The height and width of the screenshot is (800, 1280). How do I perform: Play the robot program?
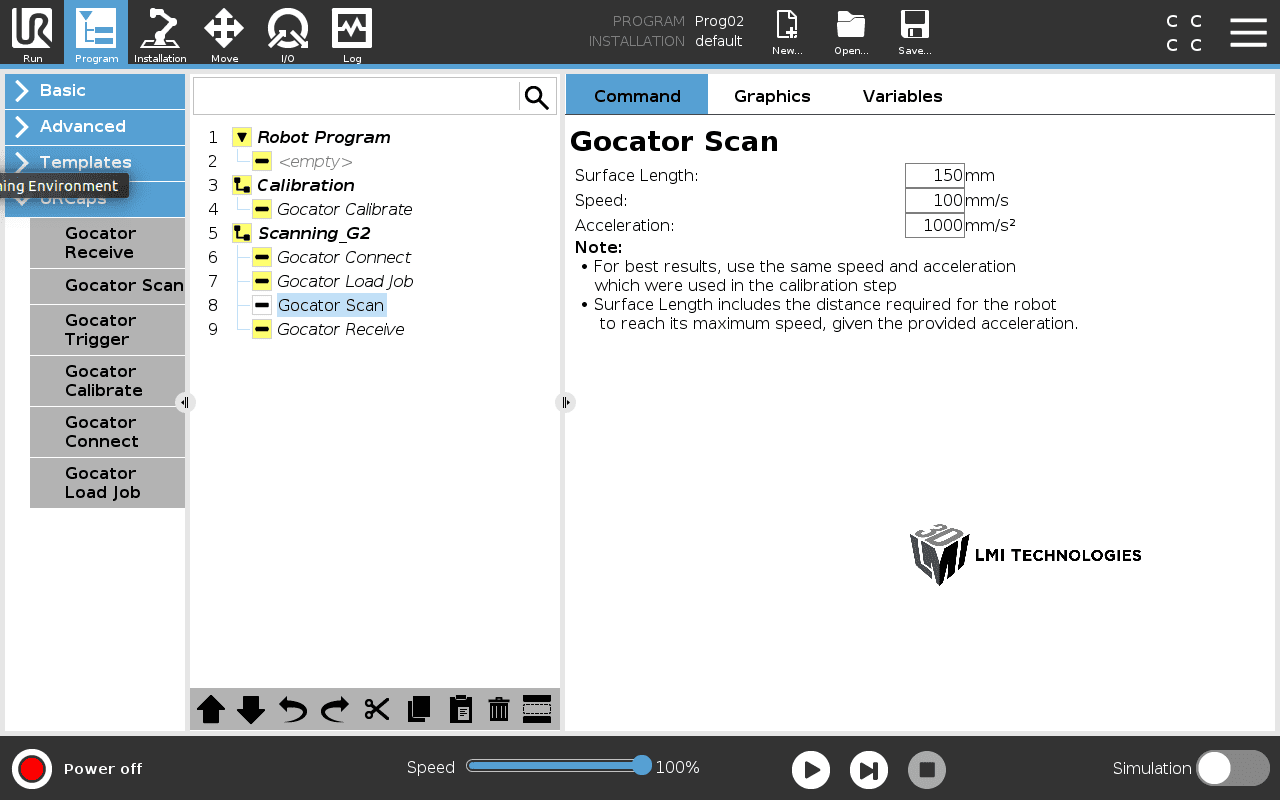tap(811, 770)
